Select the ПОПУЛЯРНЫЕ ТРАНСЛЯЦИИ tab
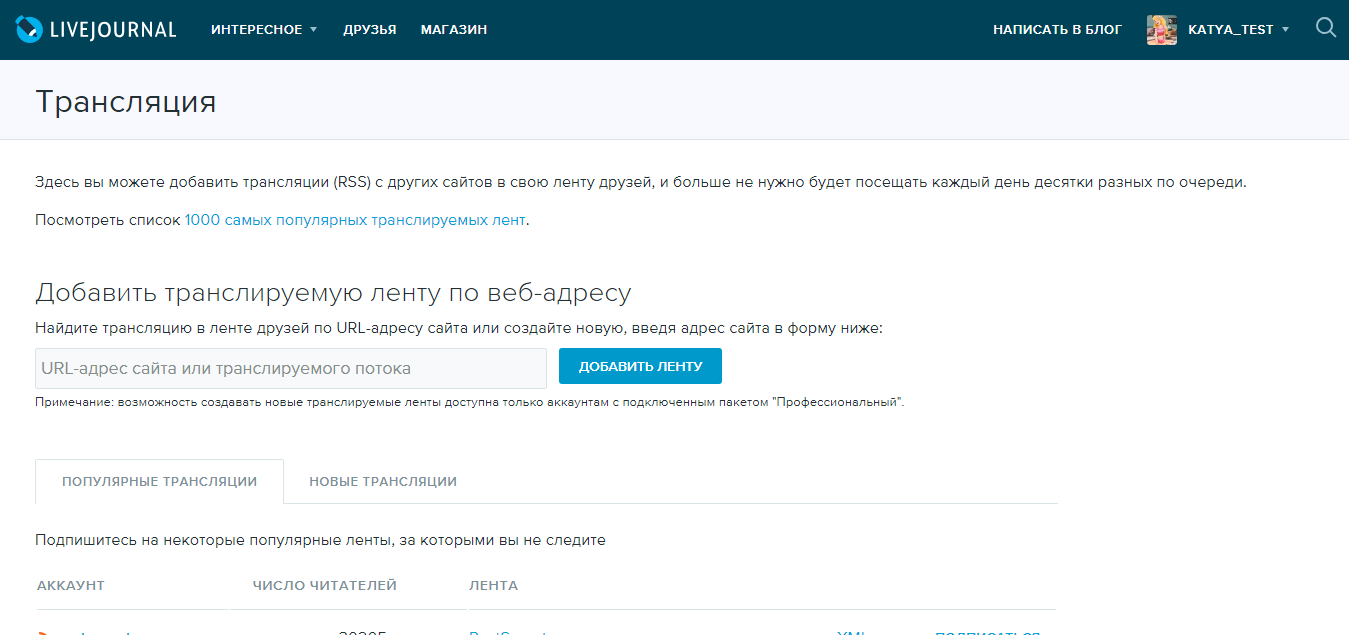The height and width of the screenshot is (635, 1349). [159, 481]
